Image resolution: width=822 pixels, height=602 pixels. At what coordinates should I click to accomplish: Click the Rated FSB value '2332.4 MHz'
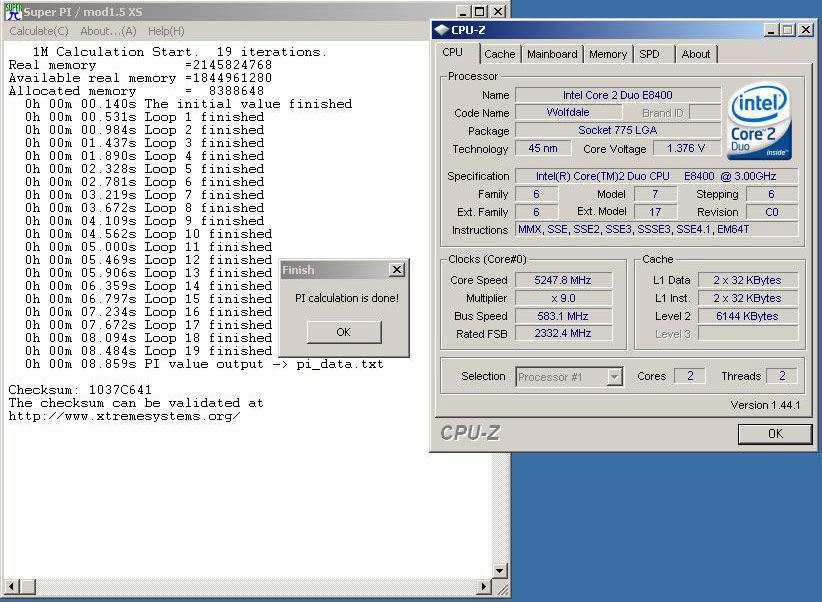point(563,334)
